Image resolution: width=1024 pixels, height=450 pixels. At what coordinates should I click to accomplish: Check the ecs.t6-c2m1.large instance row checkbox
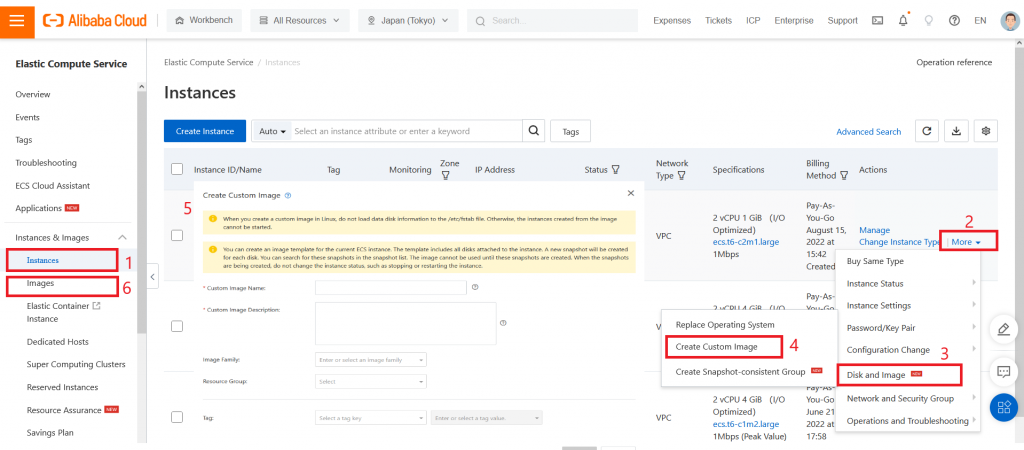tap(177, 235)
